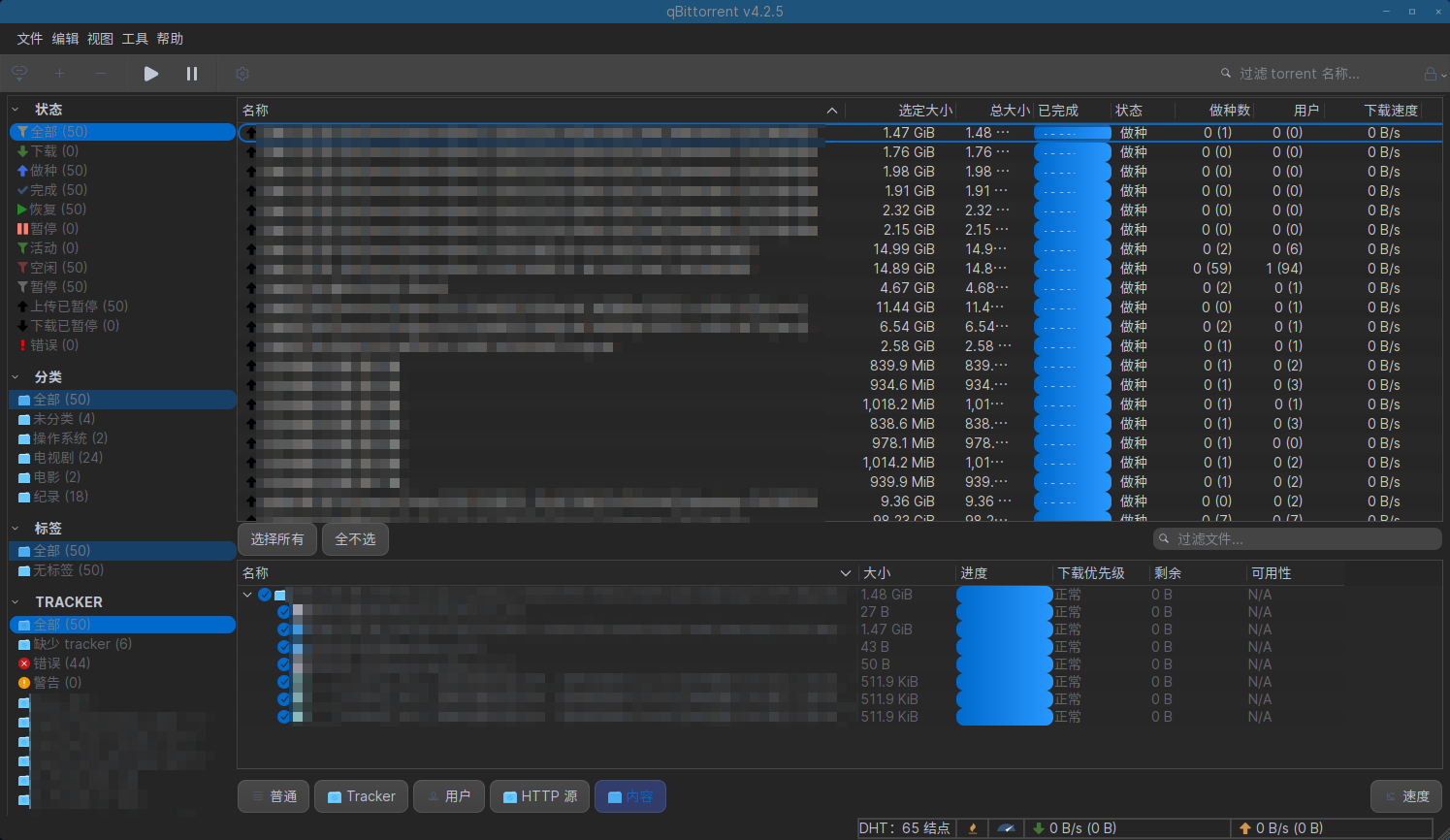Click the pause toolbar icon
This screenshot has width=1450, height=840.
(192, 74)
